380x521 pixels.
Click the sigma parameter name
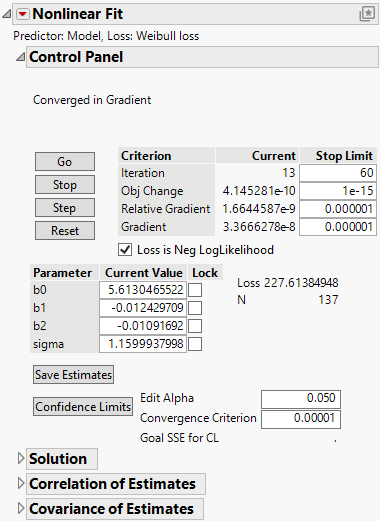point(48,344)
